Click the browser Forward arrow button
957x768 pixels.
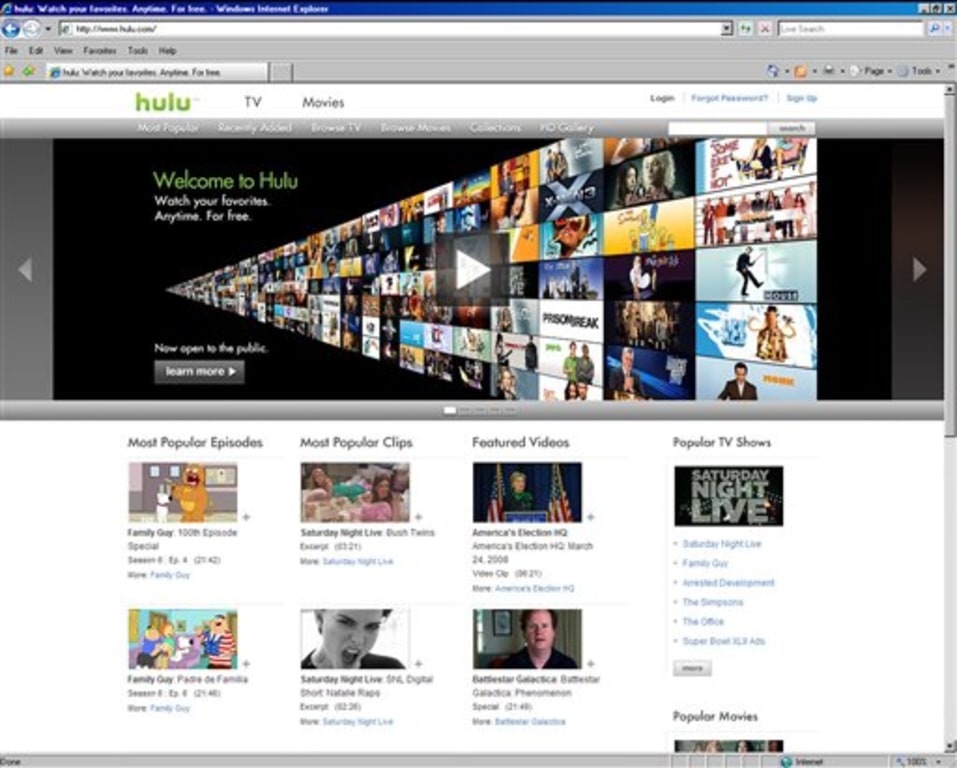pos(31,29)
